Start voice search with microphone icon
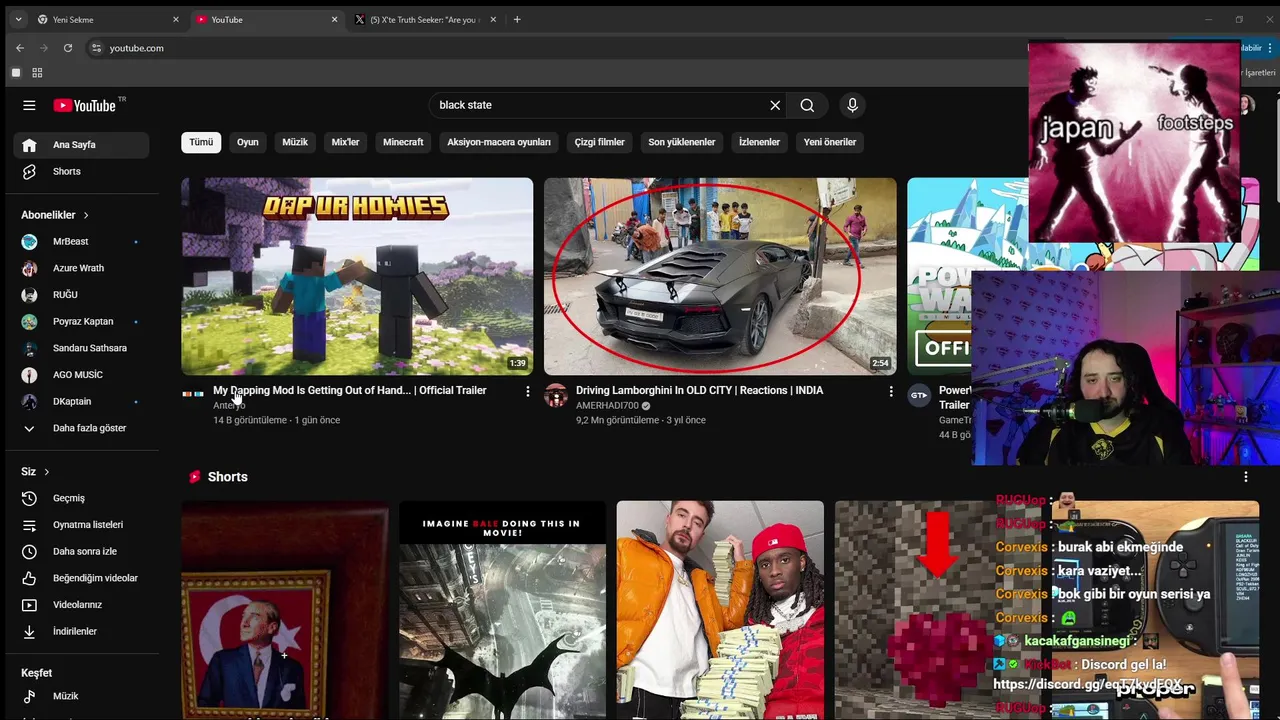 click(x=852, y=105)
